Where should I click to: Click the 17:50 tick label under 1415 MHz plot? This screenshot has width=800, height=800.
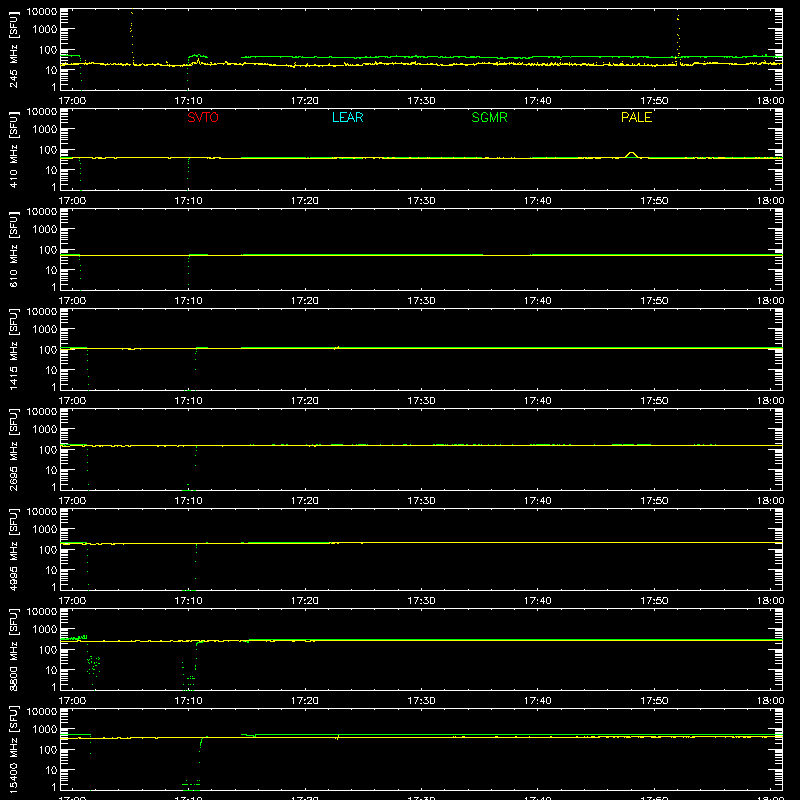[x=654, y=401]
